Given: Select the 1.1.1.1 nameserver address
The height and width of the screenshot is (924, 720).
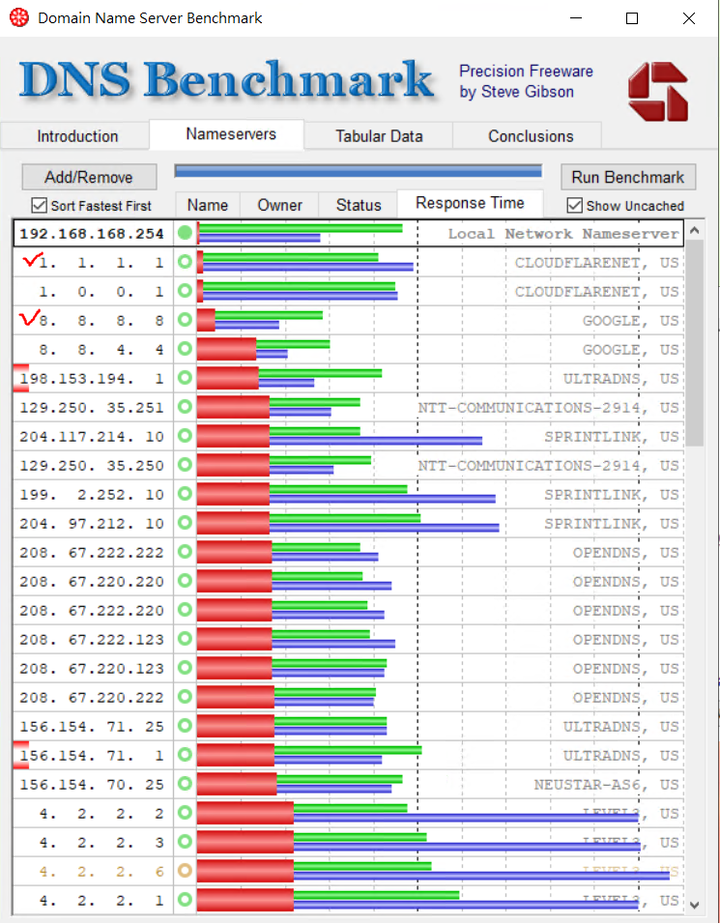Looking at the screenshot, I should (101, 263).
